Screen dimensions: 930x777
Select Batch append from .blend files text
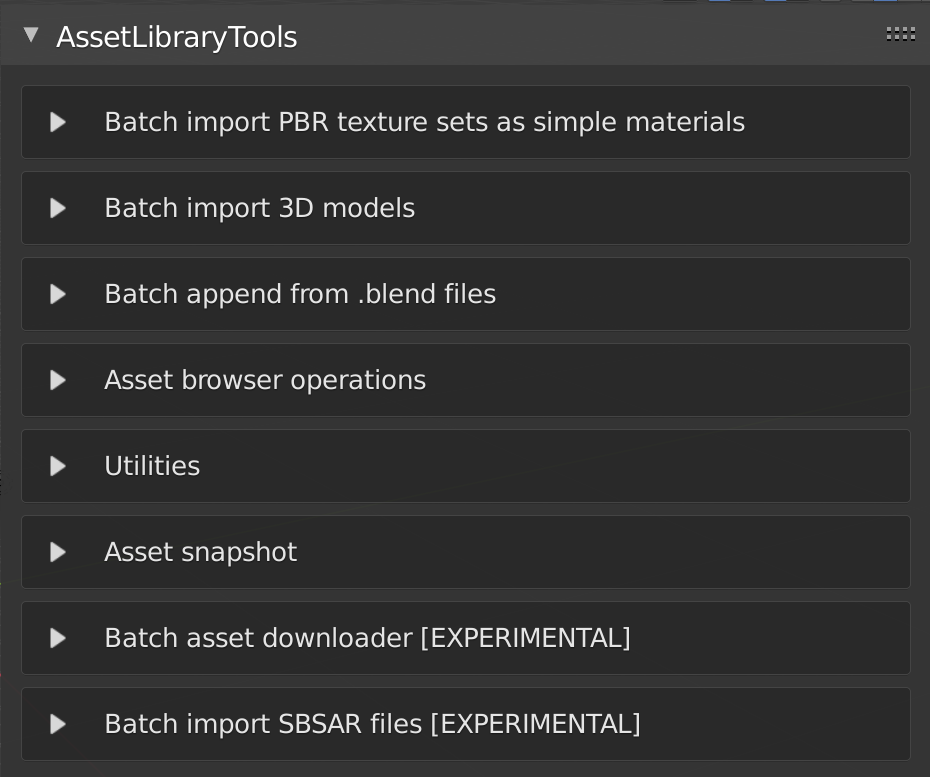point(300,294)
